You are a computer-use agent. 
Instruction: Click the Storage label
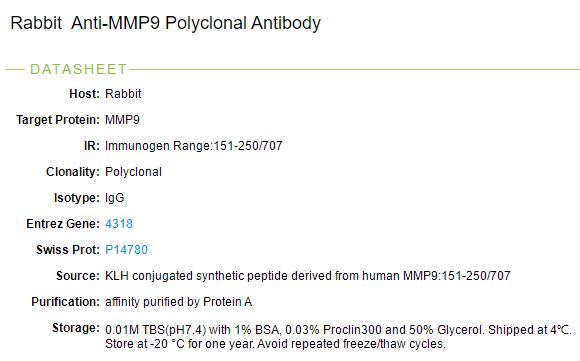(76, 328)
